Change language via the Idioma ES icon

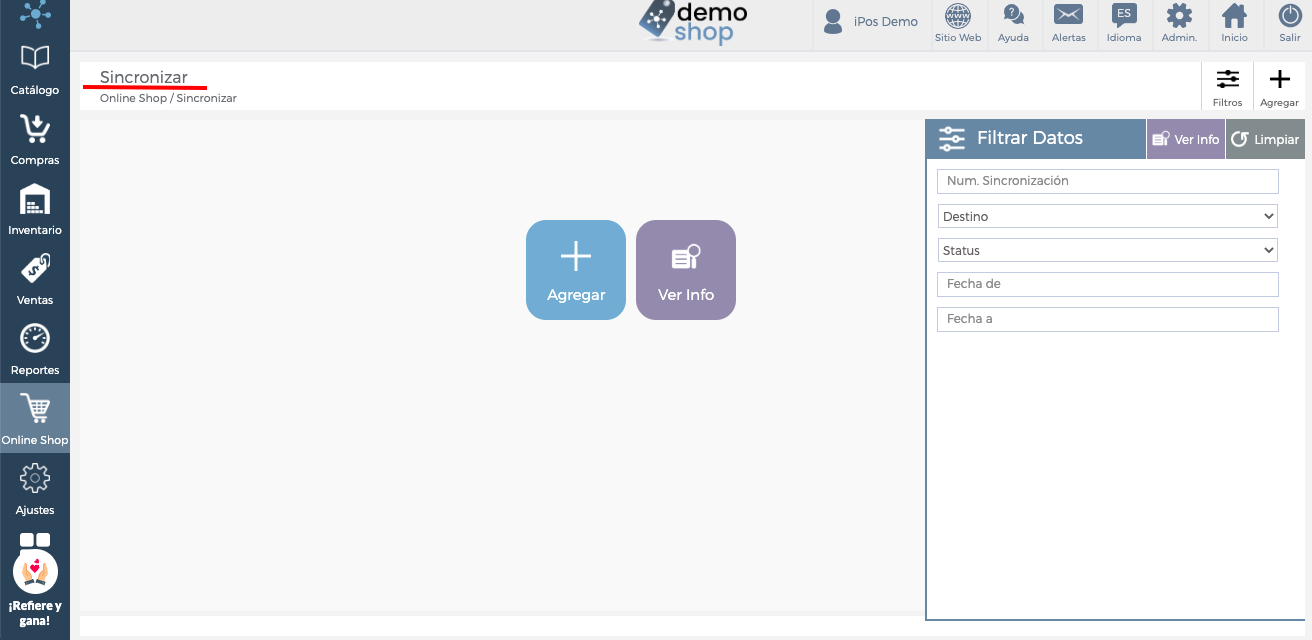click(1124, 24)
